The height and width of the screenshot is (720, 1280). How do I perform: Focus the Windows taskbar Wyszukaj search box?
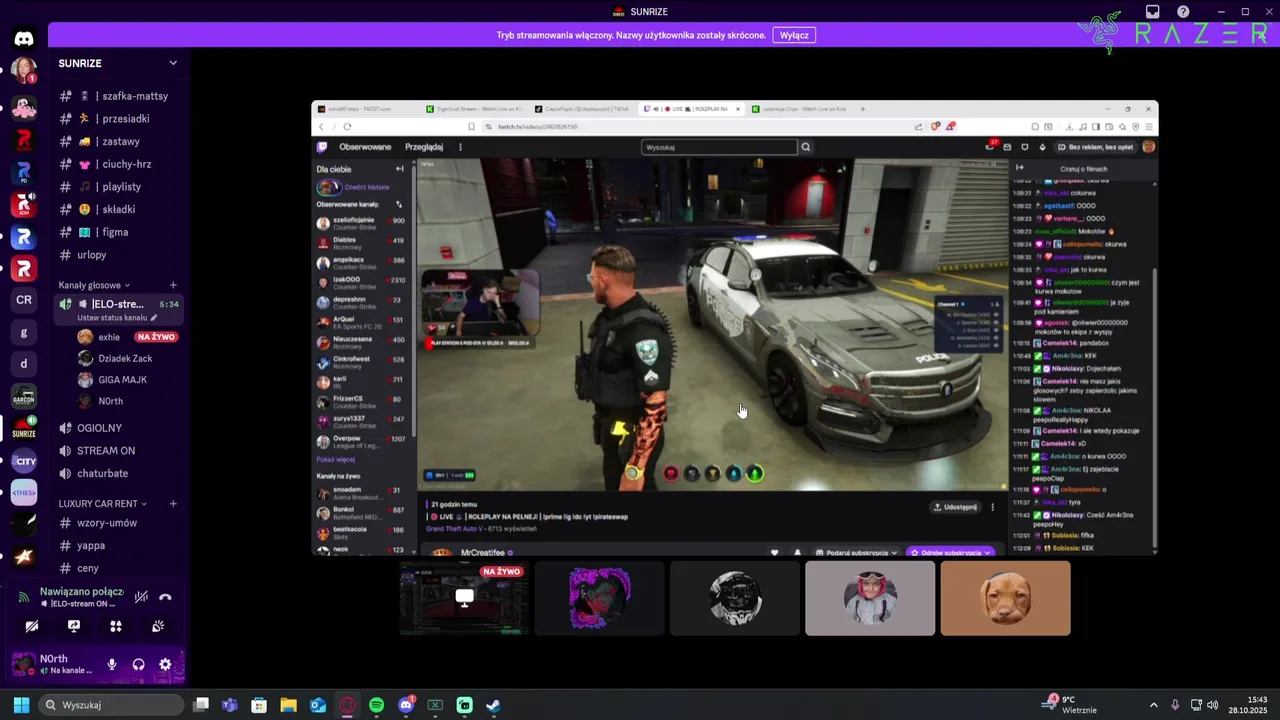(111, 705)
